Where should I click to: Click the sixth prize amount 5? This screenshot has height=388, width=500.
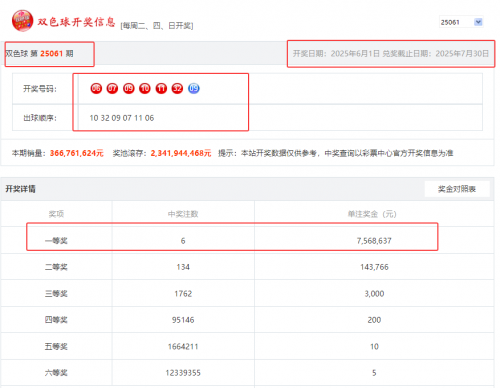click(374, 373)
